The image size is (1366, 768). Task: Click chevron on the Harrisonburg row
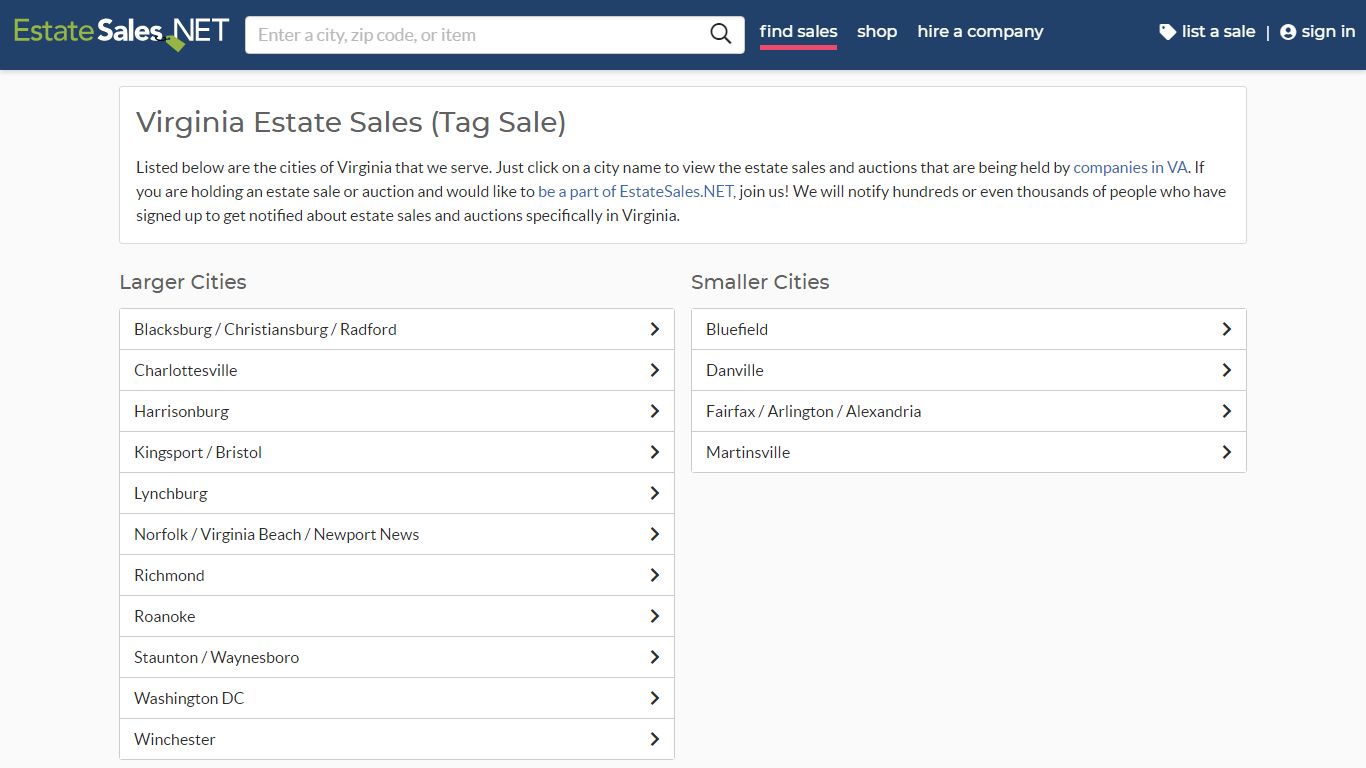(654, 411)
